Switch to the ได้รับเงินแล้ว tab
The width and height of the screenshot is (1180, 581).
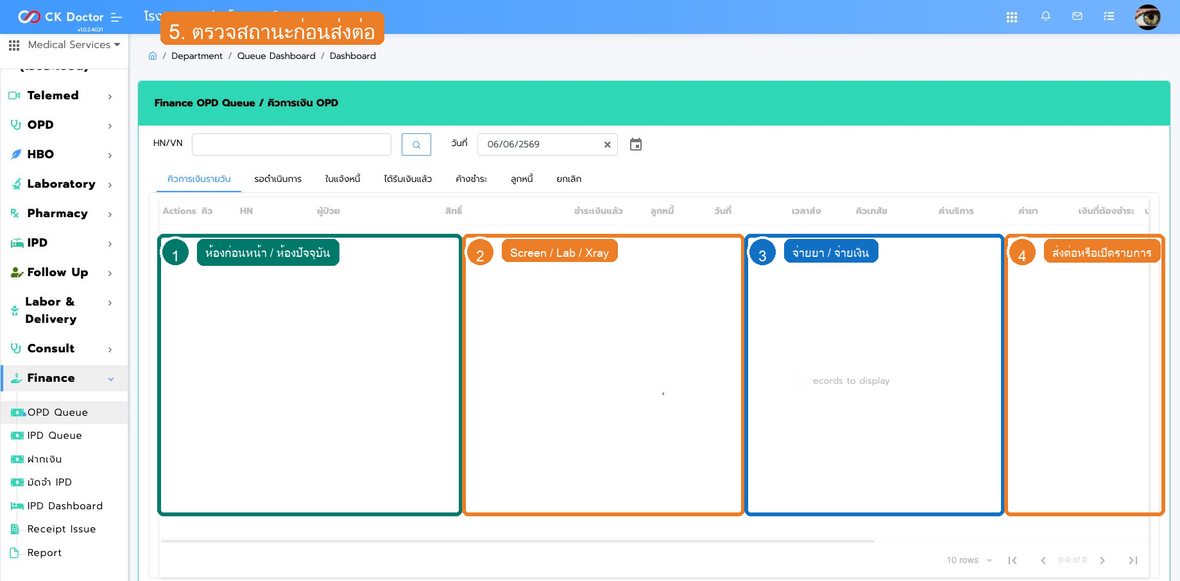tap(408, 179)
